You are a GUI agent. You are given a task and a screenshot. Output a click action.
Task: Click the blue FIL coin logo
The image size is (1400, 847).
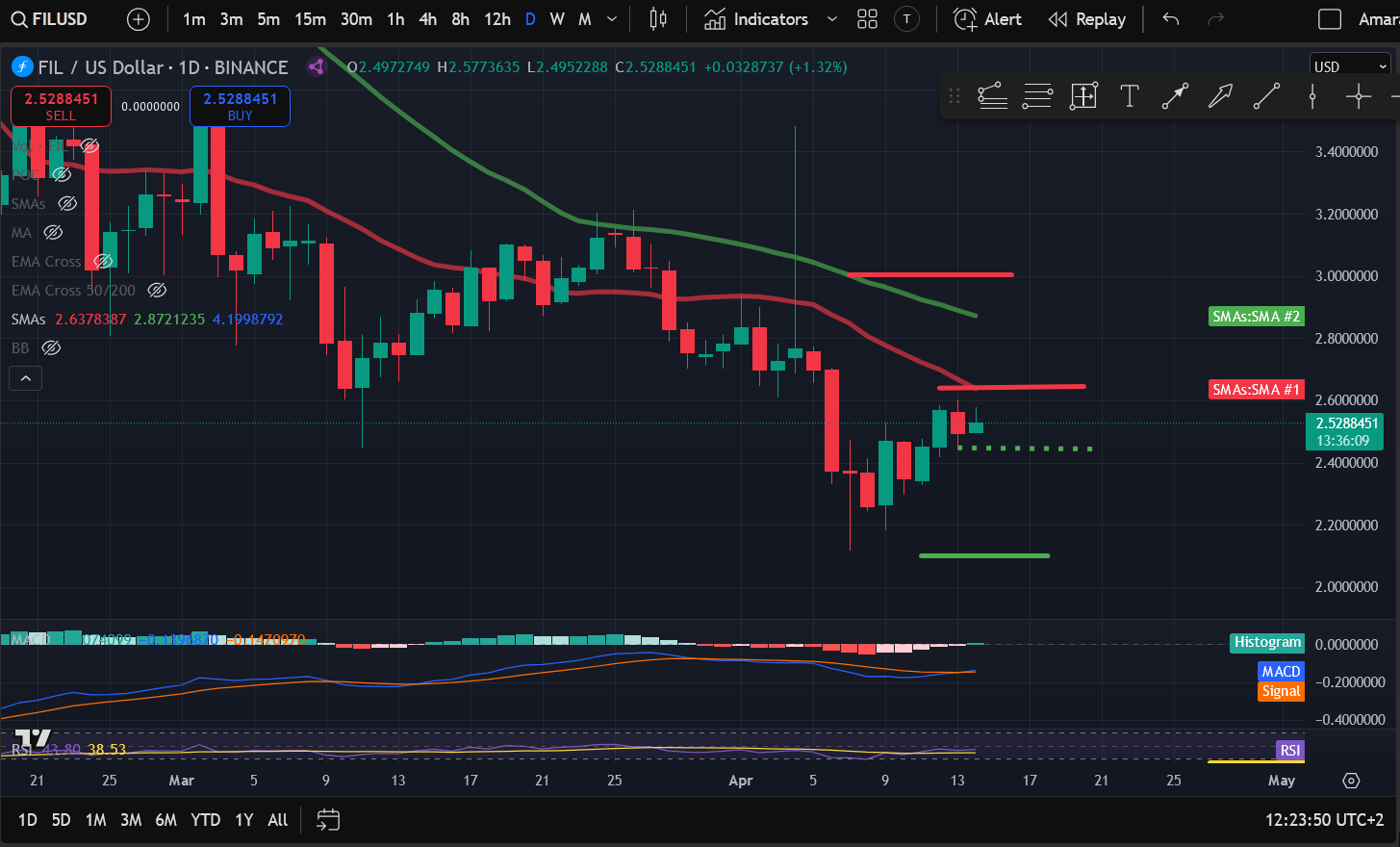[x=22, y=67]
